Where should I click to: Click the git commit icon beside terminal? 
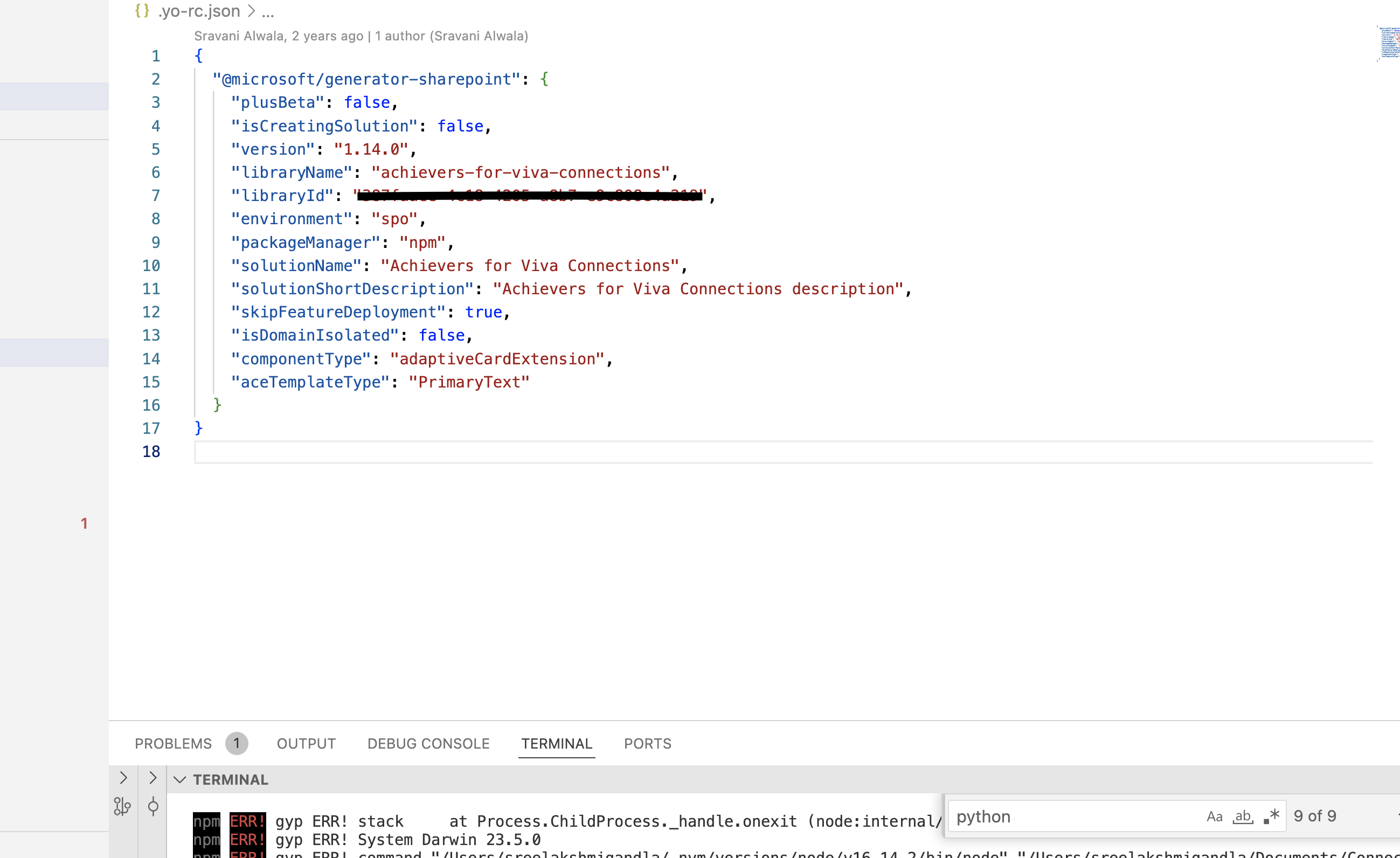click(153, 806)
